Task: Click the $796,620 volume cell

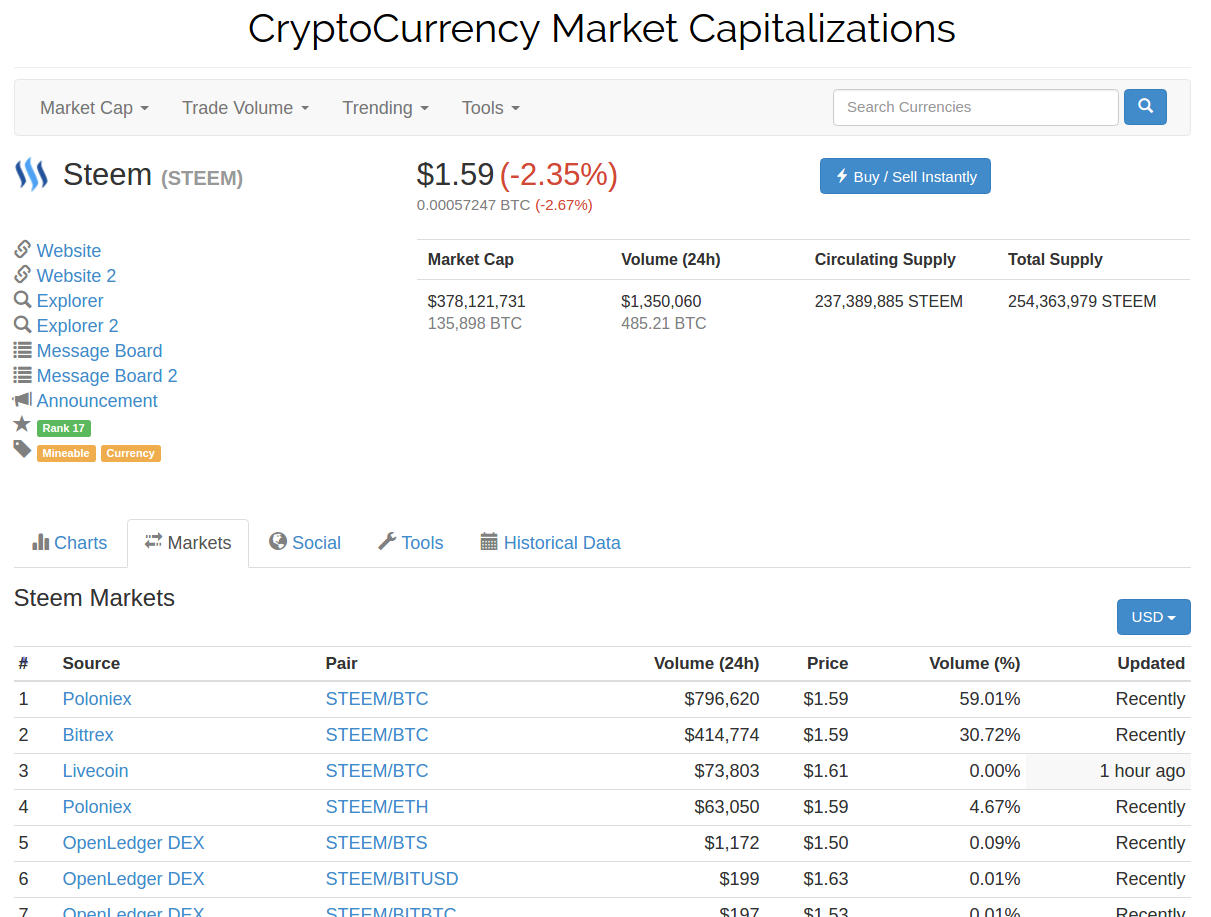Action: tap(722, 699)
